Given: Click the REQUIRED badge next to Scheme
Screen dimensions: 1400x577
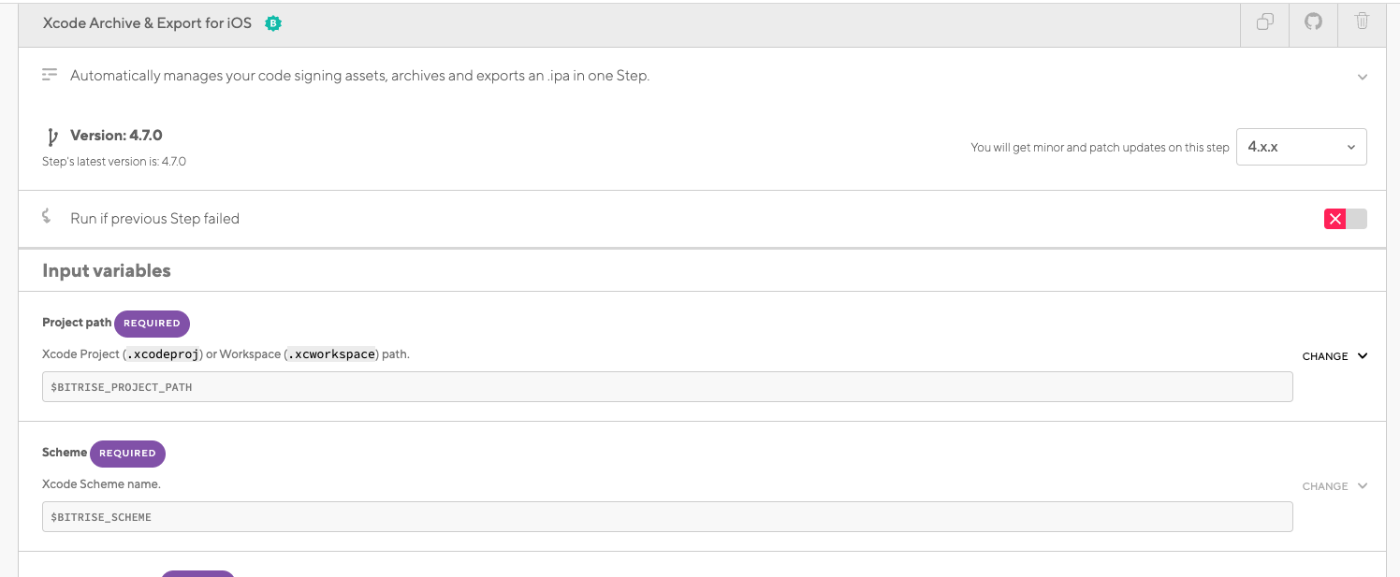Looking at the screenshot, I should (x=128, y=453).
